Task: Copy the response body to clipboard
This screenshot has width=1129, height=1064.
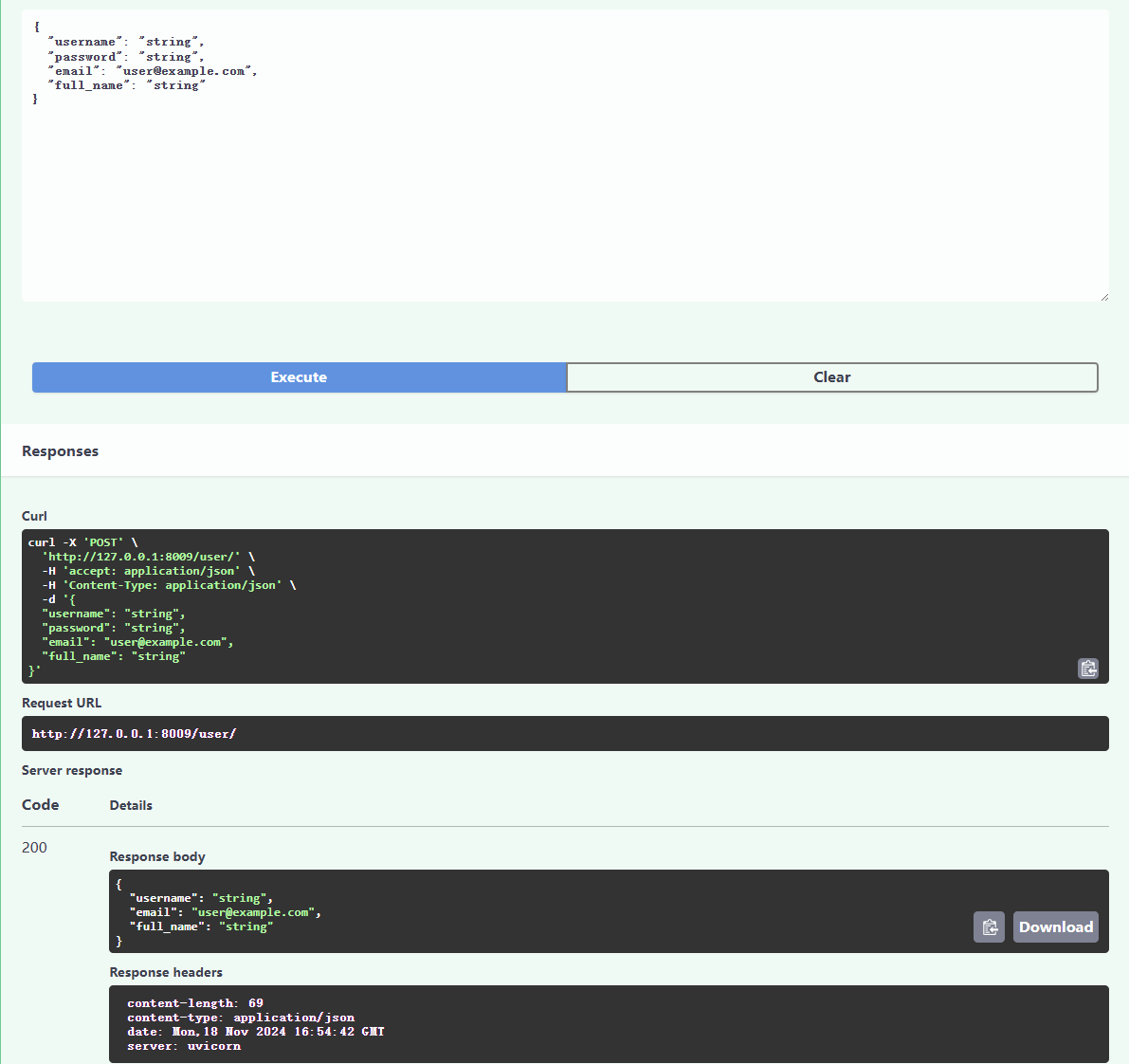Action: 990,927
